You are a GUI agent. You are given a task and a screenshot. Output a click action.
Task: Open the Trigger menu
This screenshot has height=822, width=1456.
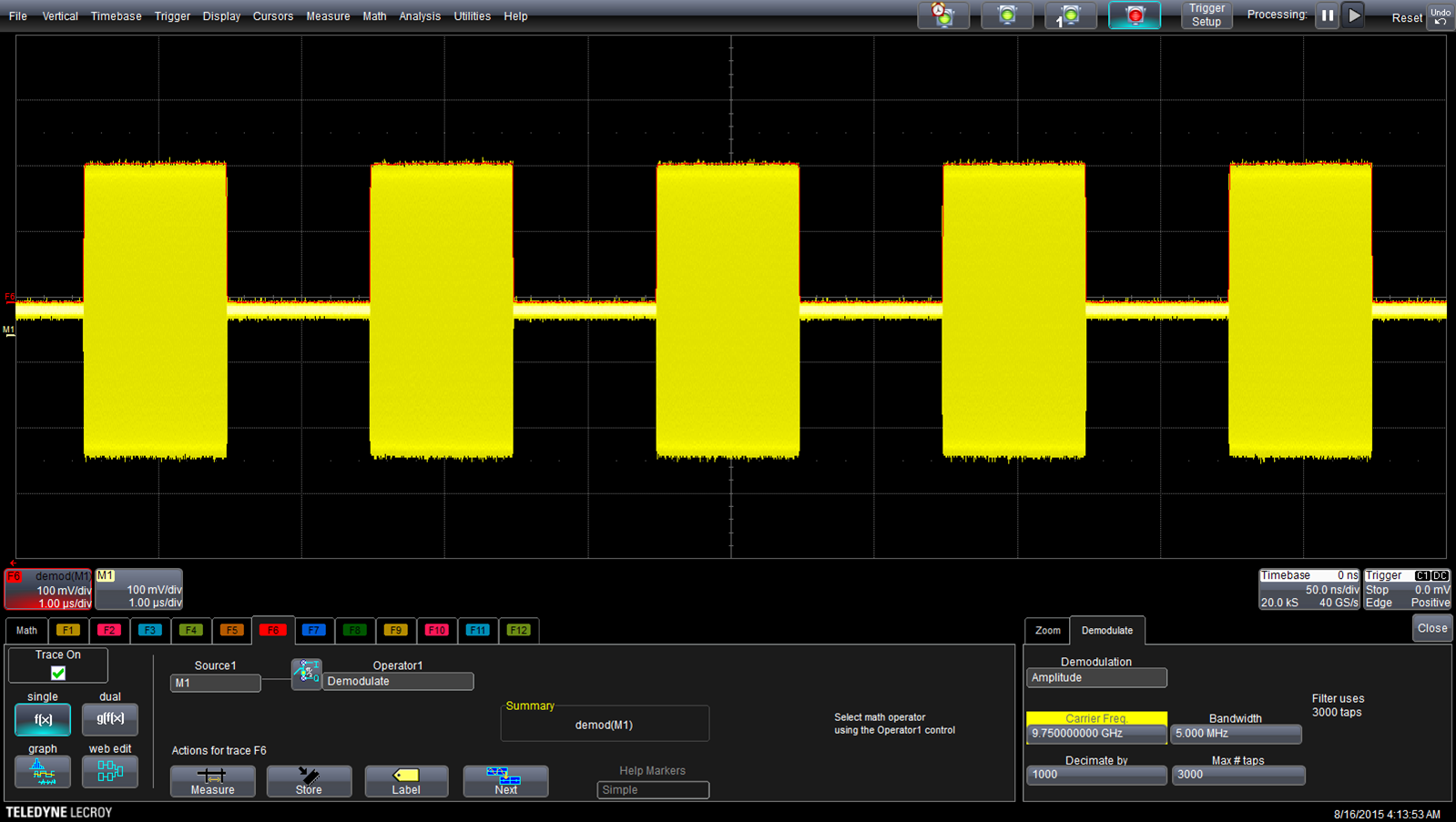pyautogui.click(x=172, y=16)
